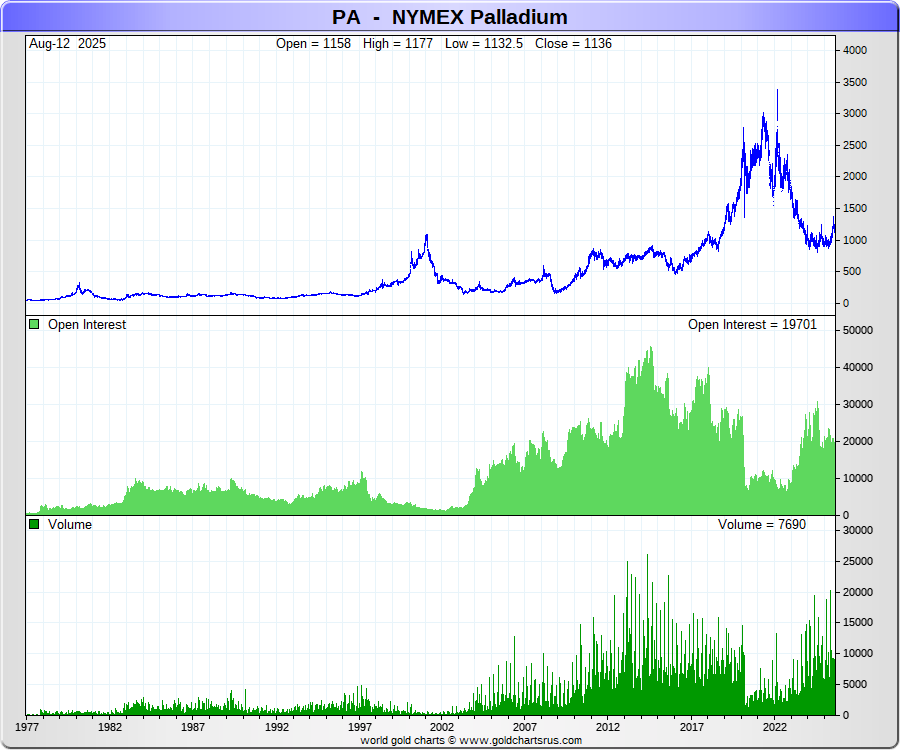Click the 1987 year label
This screenshot has width=900, height=750.
[193, 727]
